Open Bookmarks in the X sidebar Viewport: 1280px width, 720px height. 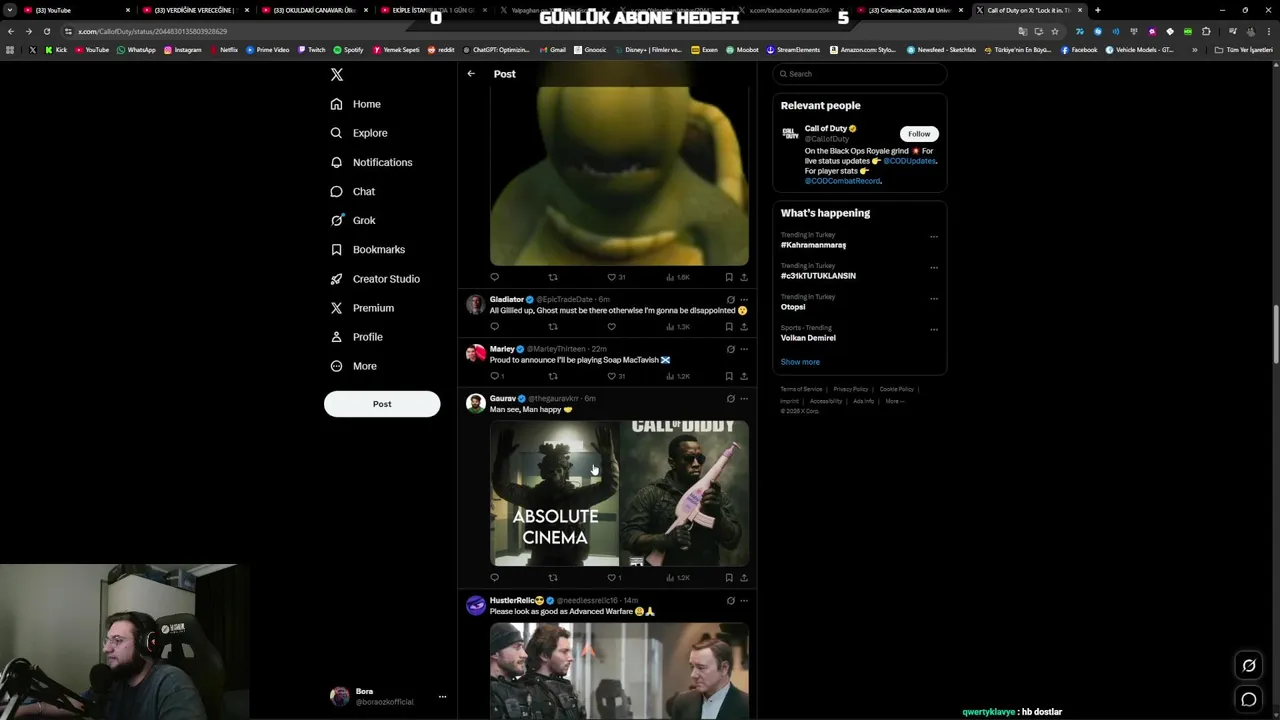[368, 249]
